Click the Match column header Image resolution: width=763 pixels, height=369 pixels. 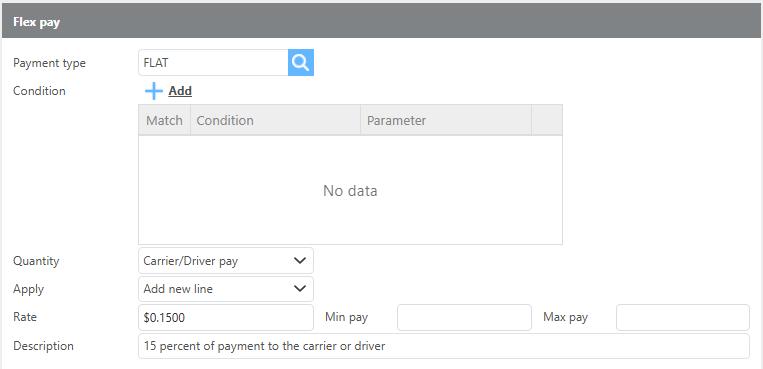coord(164,120)
